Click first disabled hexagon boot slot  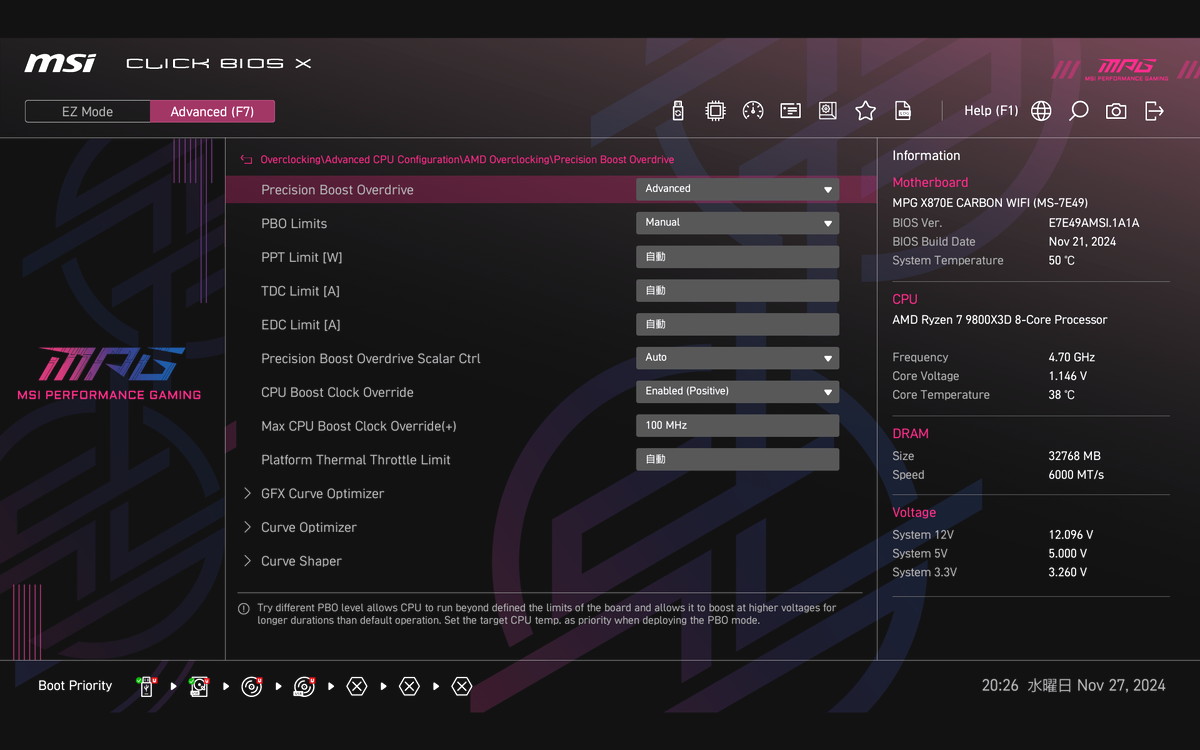pyautogui.click(x=357, y=686)
